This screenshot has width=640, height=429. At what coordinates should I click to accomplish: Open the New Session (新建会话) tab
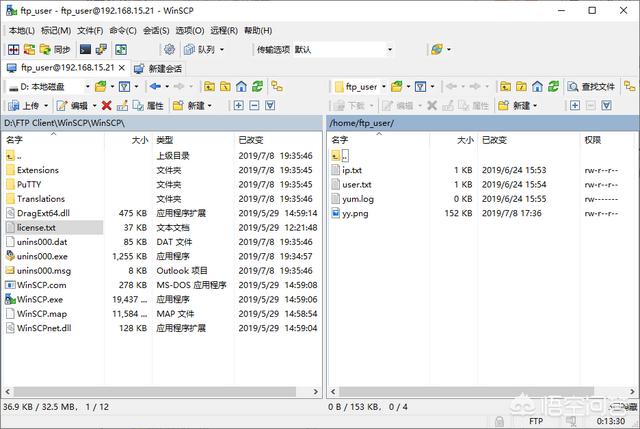(159, 68)
